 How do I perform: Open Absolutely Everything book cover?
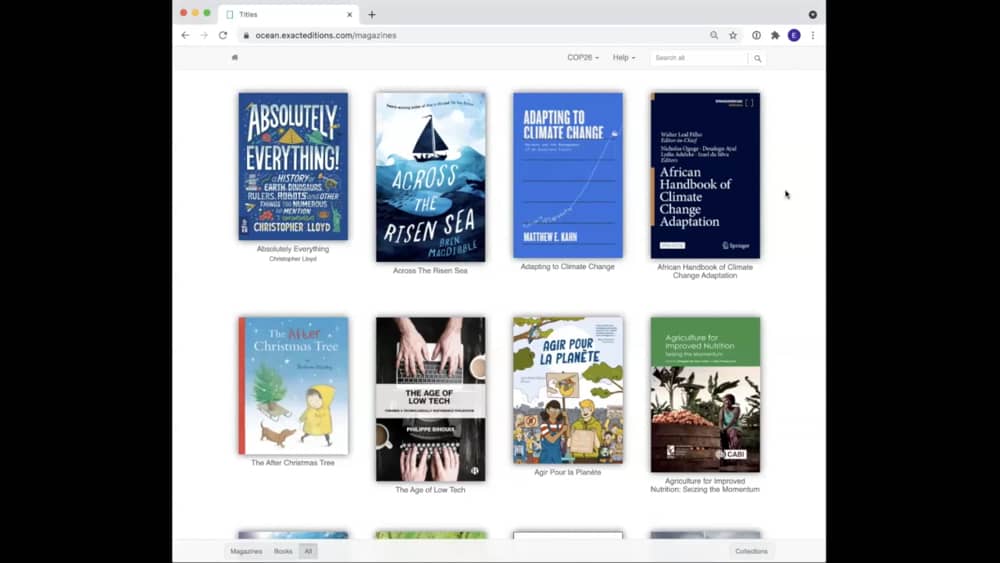(293, 166)
